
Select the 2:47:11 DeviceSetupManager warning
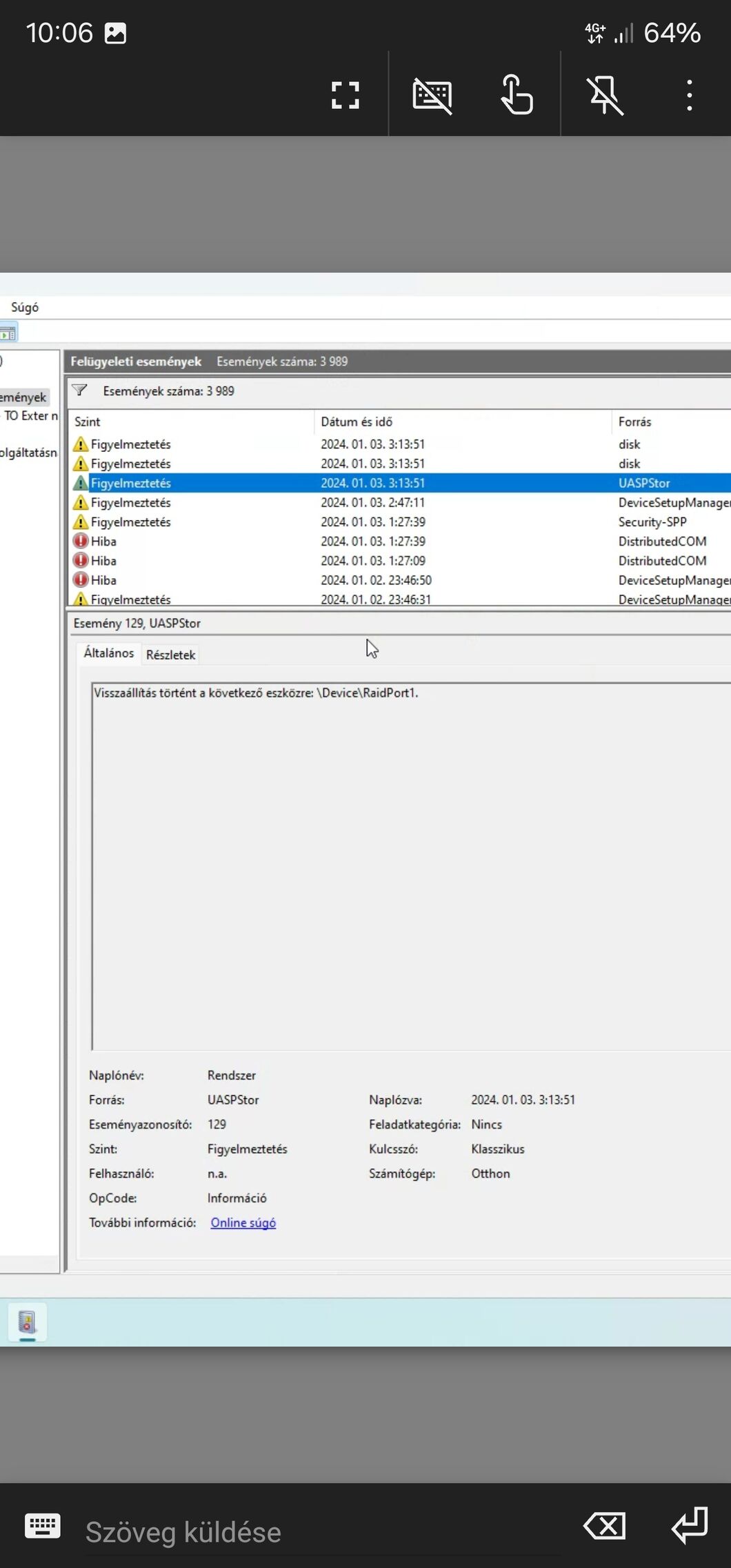pyautogui.click(x=400, y=502)
